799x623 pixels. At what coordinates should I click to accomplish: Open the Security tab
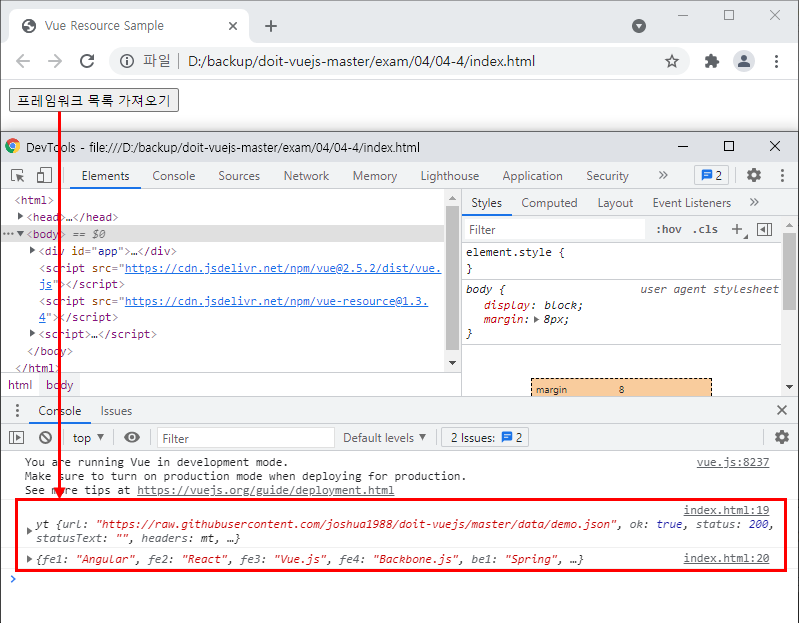click(607, 176)
